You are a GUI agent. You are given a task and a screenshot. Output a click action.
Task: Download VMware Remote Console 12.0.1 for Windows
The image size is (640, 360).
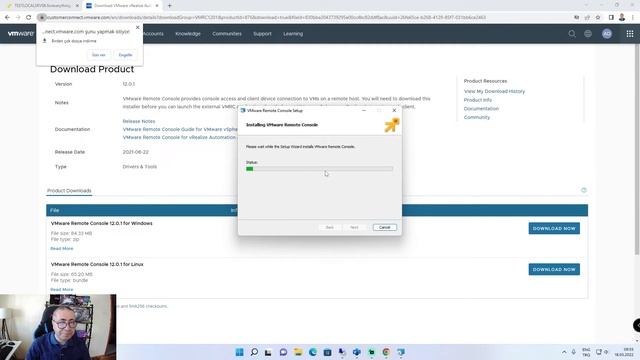coord(554,229)
